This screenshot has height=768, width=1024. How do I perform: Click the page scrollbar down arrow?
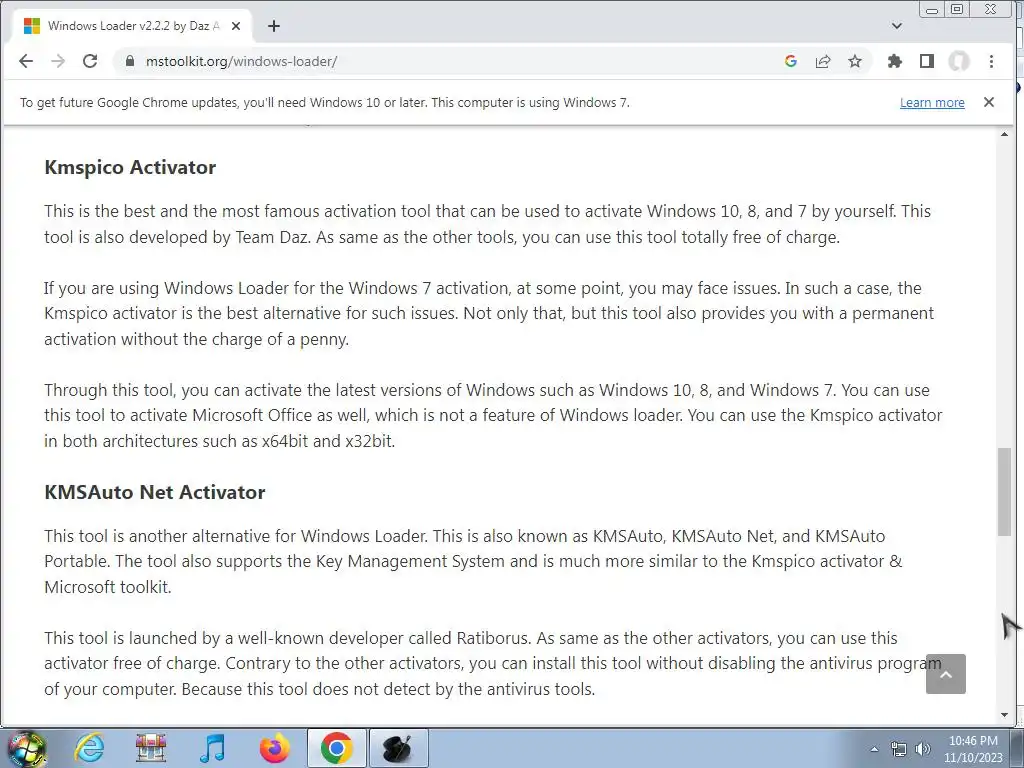click(1004, 715)
